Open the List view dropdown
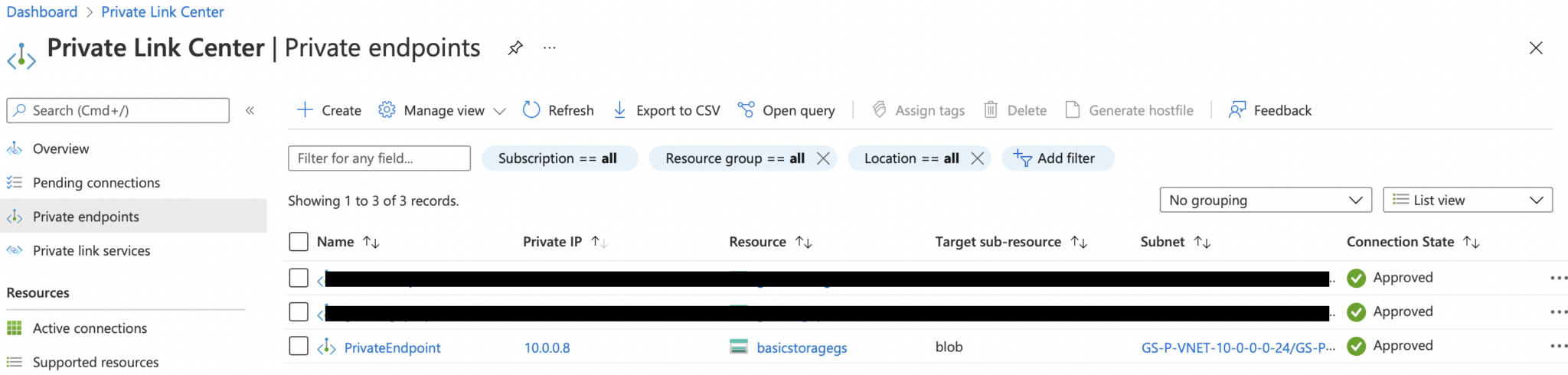This screenshot has height=375, width=1568. click(x=1467, y=201)
